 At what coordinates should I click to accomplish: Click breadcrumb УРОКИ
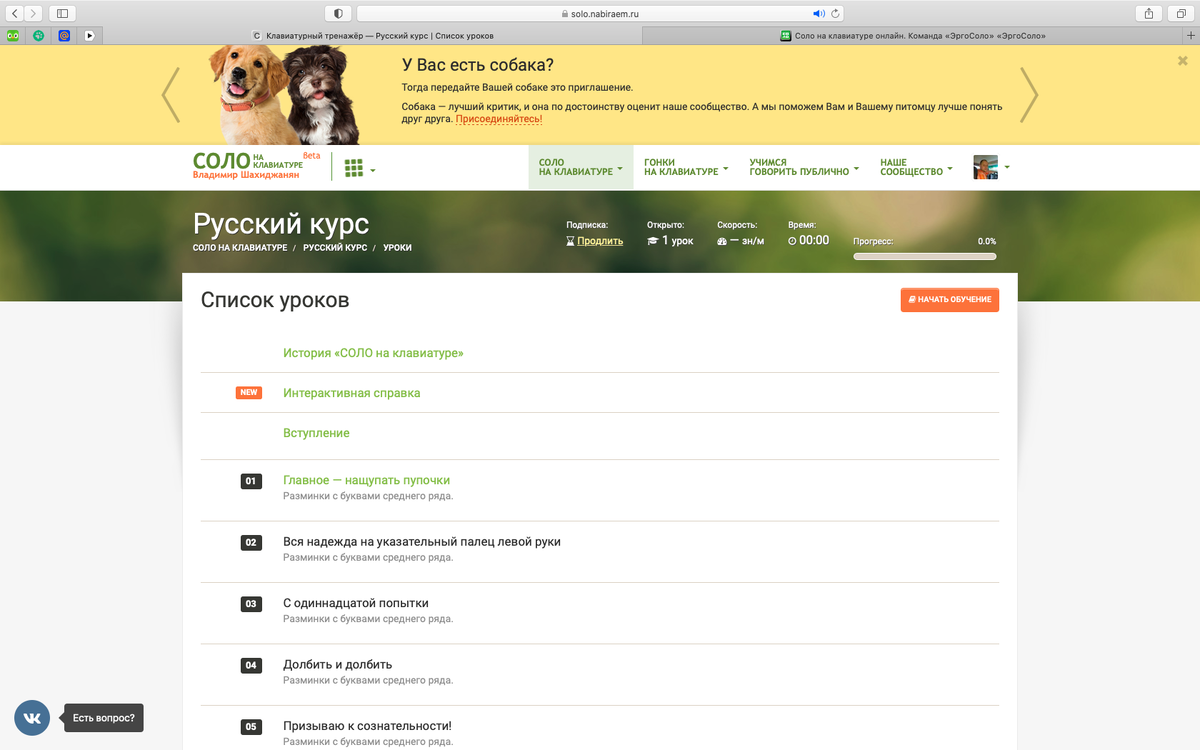397,247
